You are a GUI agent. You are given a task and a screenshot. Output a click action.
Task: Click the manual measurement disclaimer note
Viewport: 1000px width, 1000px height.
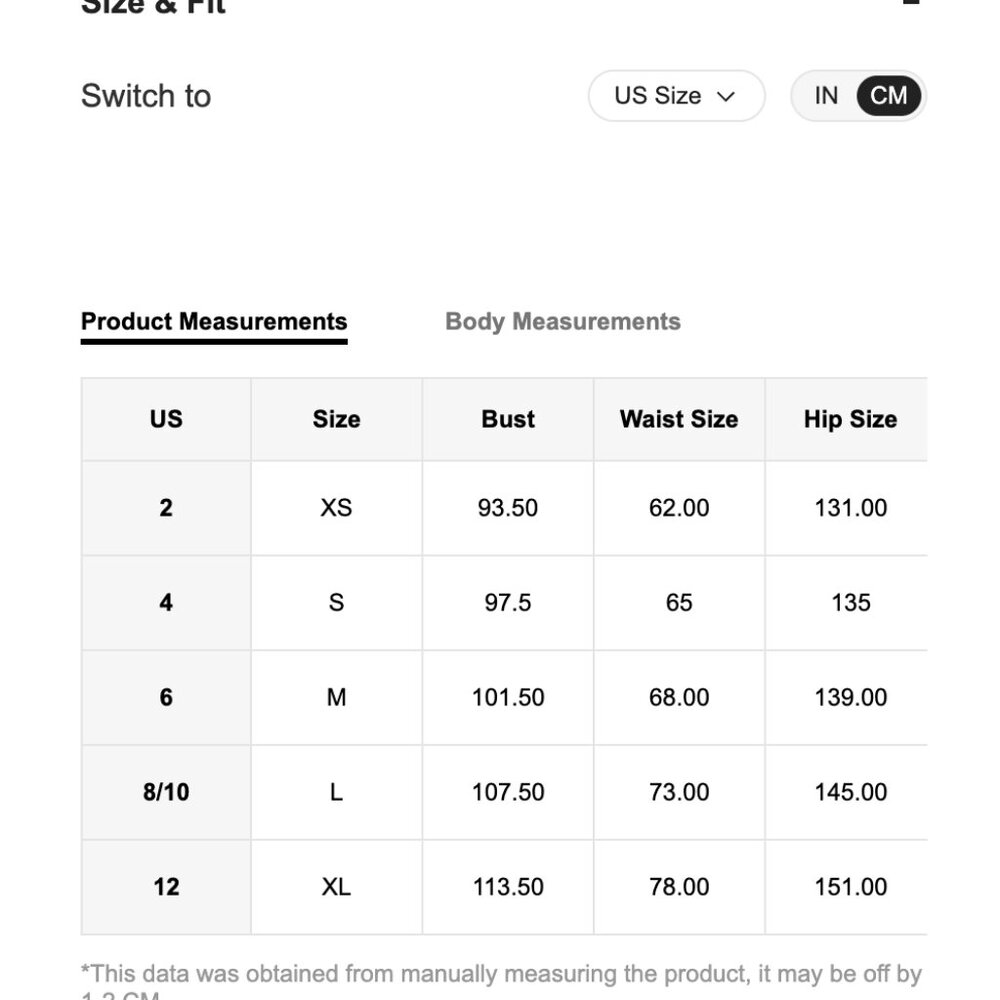pyautogui.click(x=501, y=980)
